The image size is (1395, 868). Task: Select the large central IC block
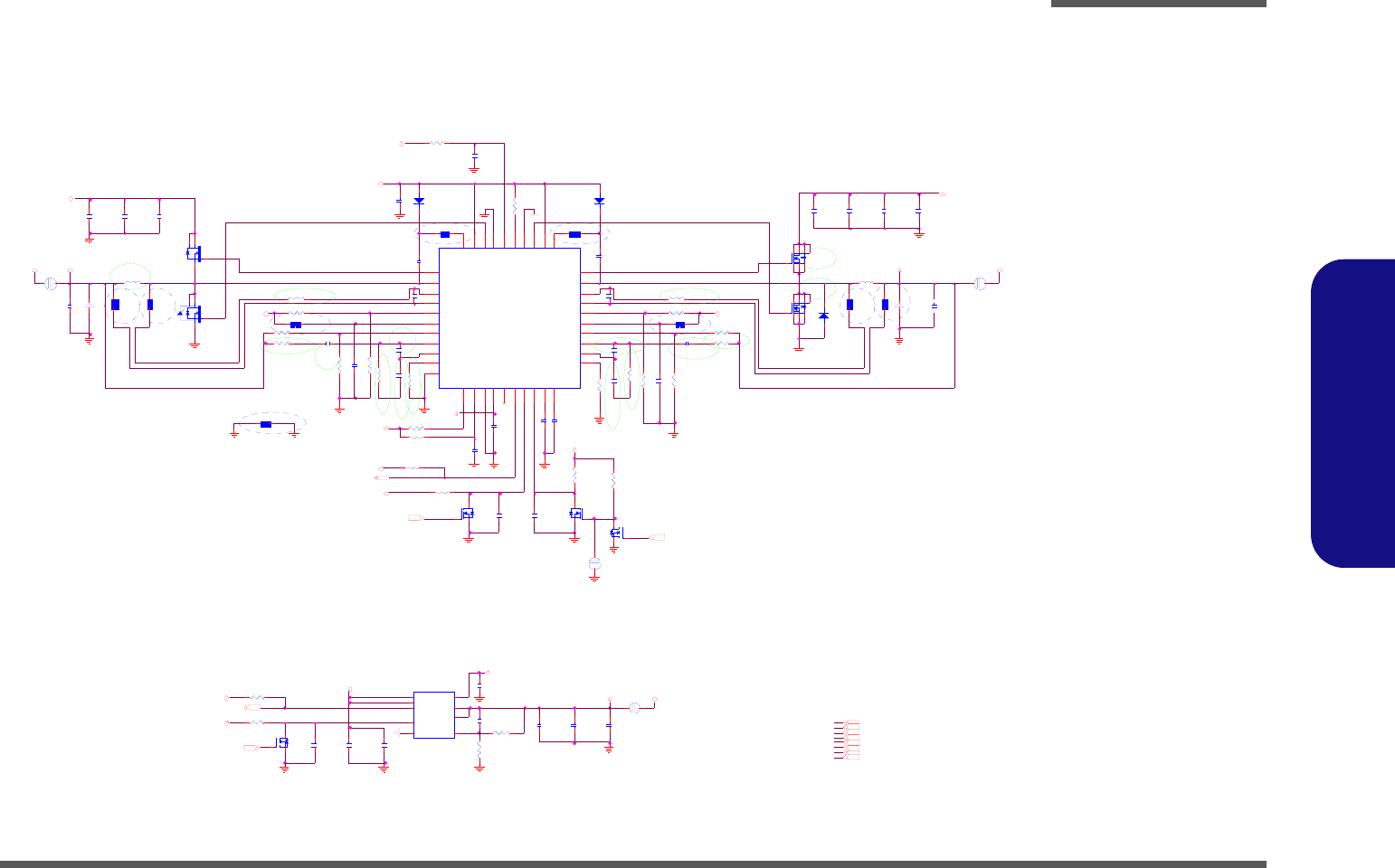coord(509,318)
